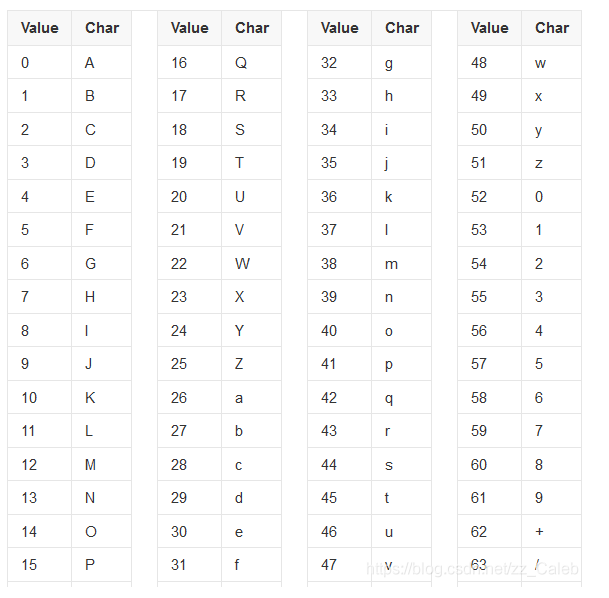The width and height of the screenshot is (609, 598).
Task: Click the fourth table's Char header
Action: (551, 28)
